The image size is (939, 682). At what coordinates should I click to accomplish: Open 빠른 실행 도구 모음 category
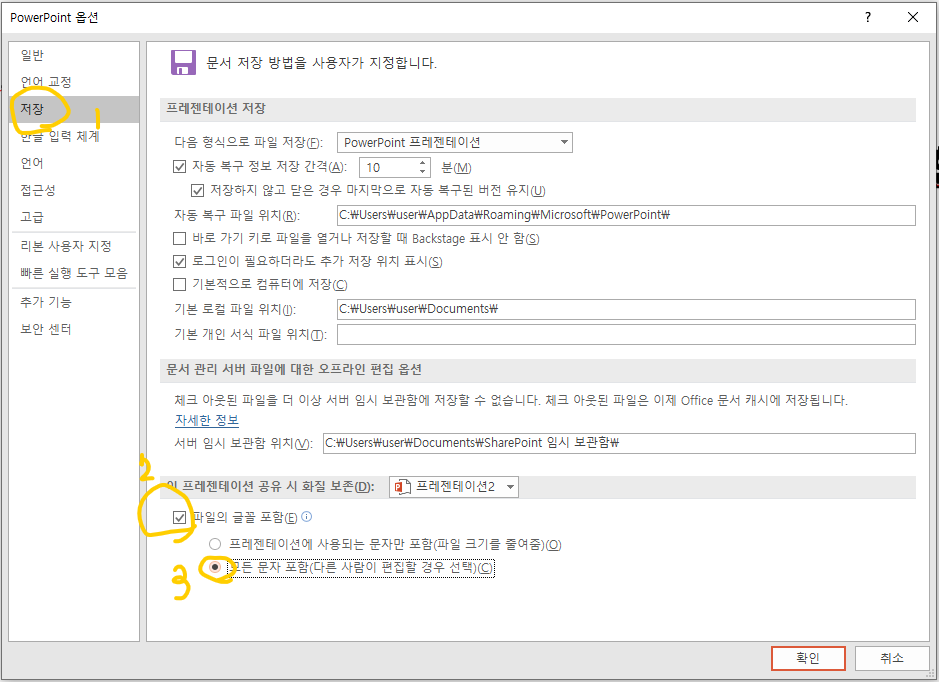74,273
